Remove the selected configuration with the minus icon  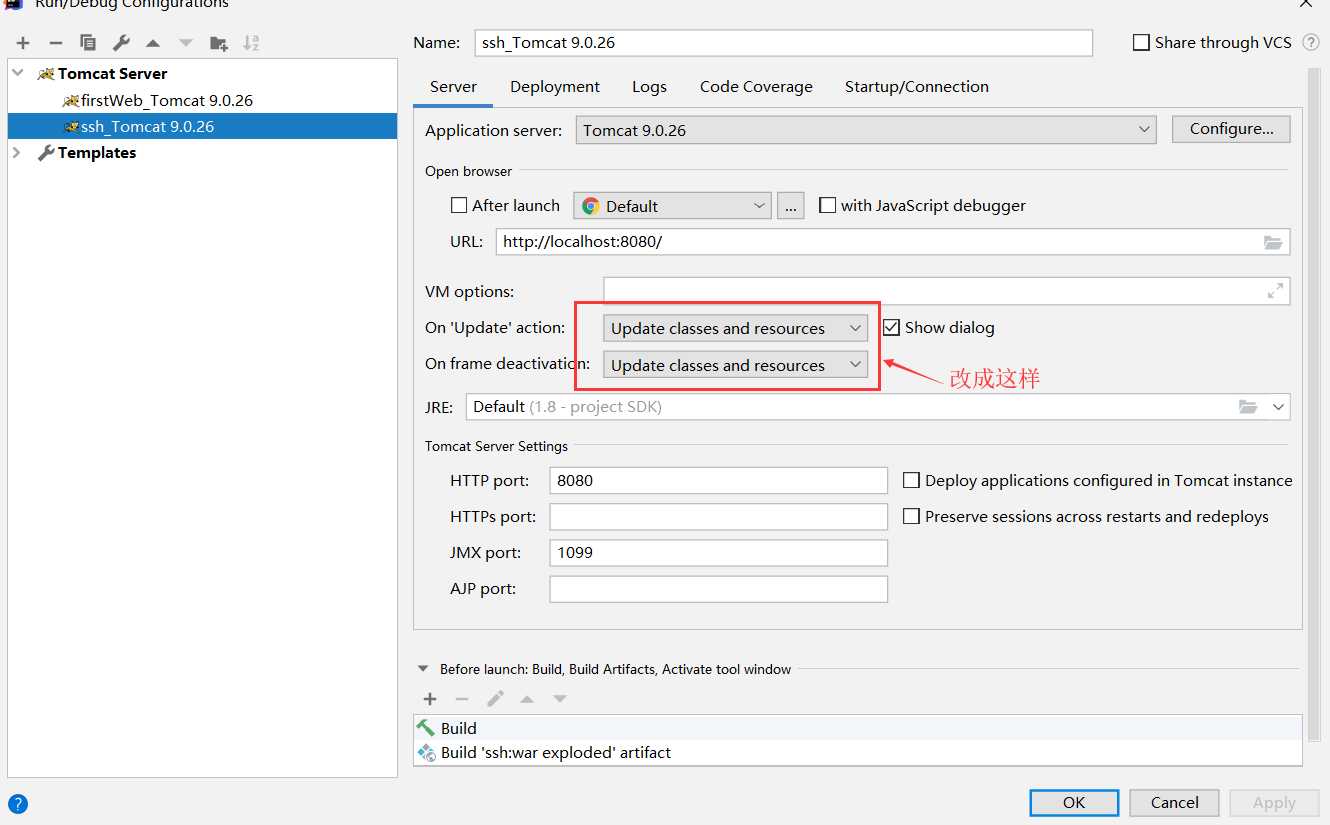tap(56, 43)
